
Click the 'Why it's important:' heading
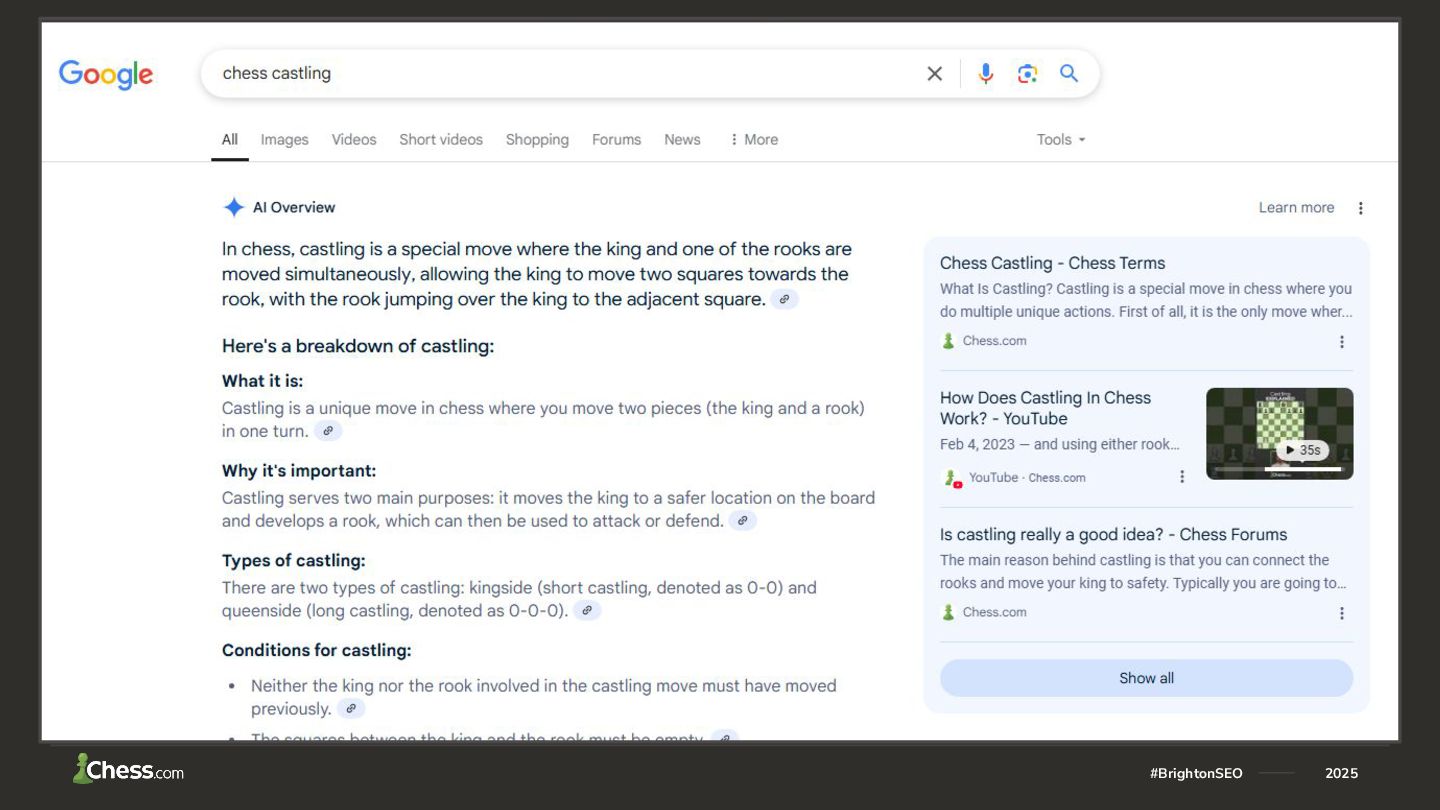(299, 470)
